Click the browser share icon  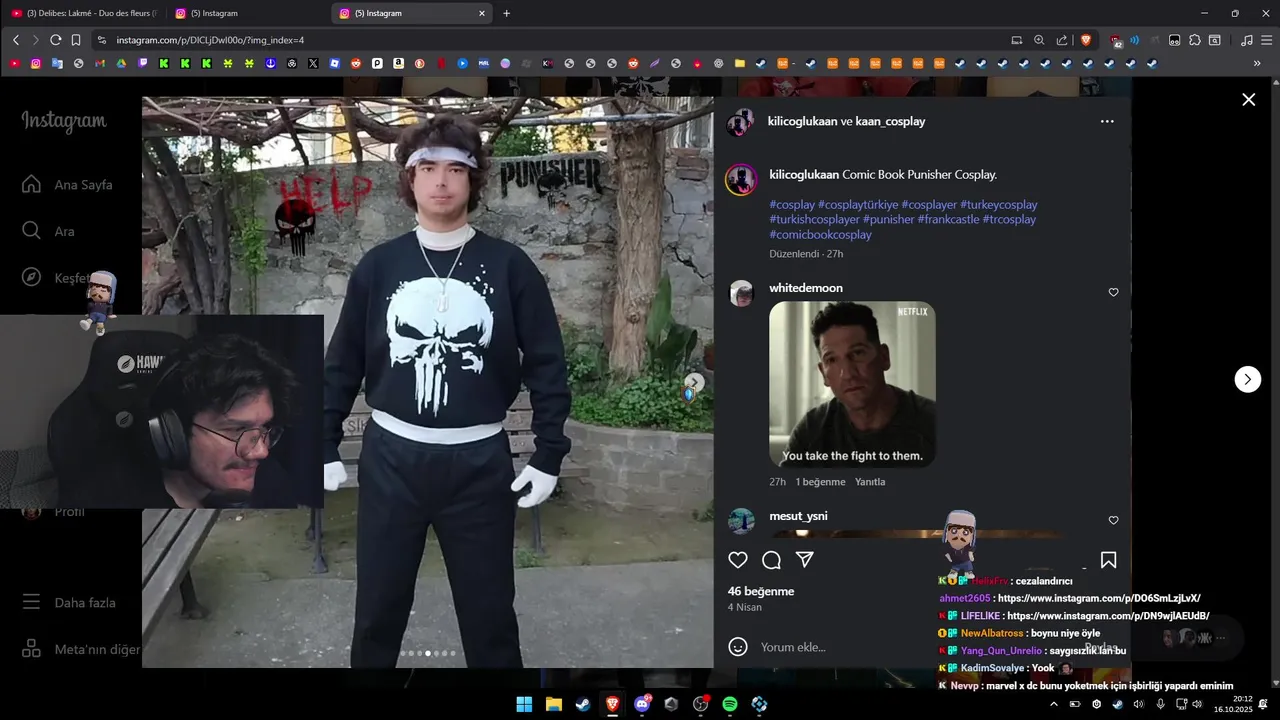[1062, 40]
